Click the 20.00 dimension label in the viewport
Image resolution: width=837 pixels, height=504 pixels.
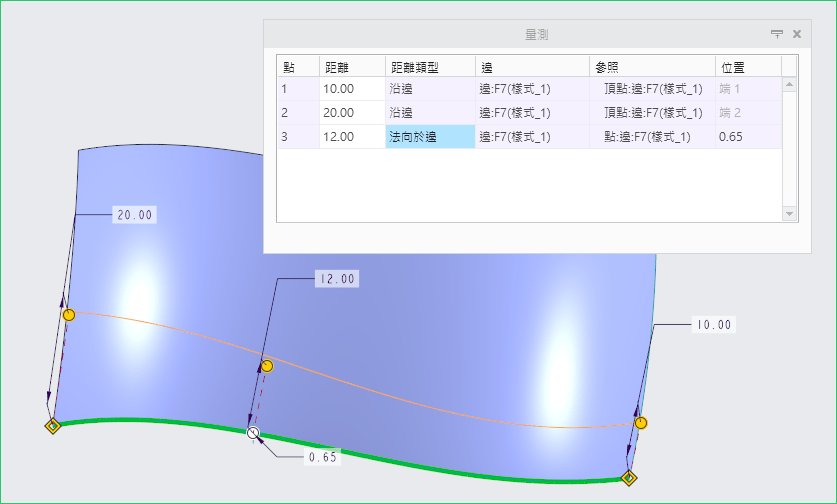(136, 215)
